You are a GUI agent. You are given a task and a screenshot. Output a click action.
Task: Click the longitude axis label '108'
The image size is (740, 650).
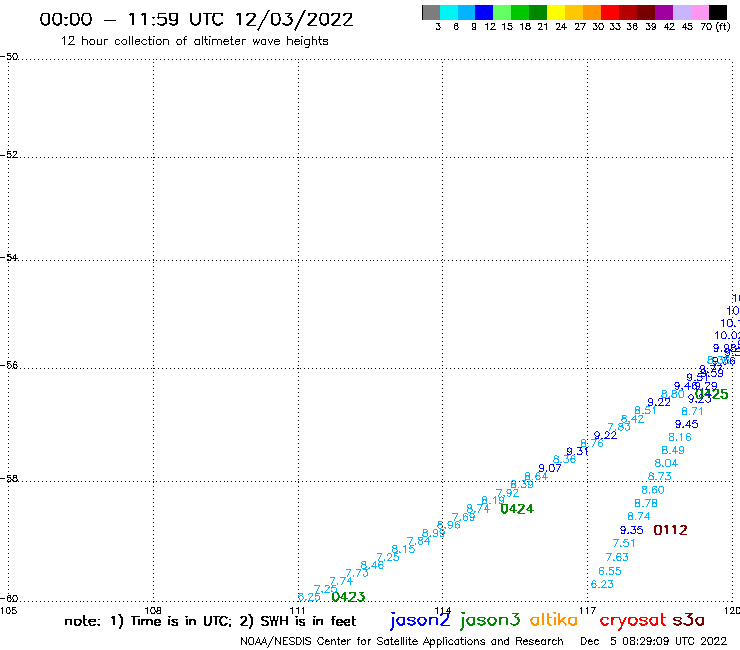(153, 610)
